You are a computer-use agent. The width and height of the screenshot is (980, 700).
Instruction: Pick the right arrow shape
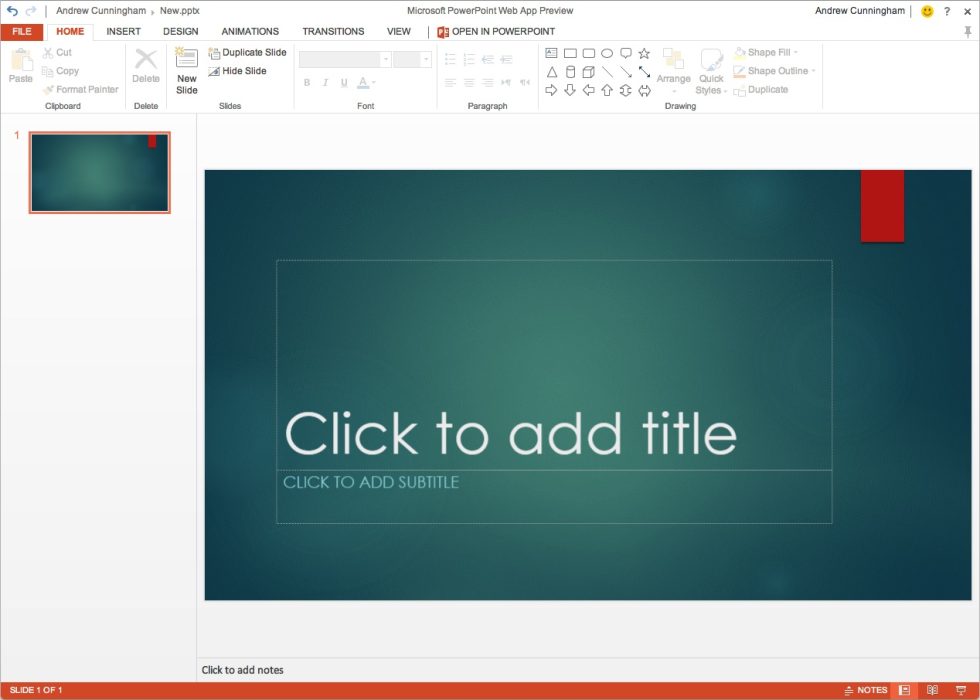tap(551, 90)
